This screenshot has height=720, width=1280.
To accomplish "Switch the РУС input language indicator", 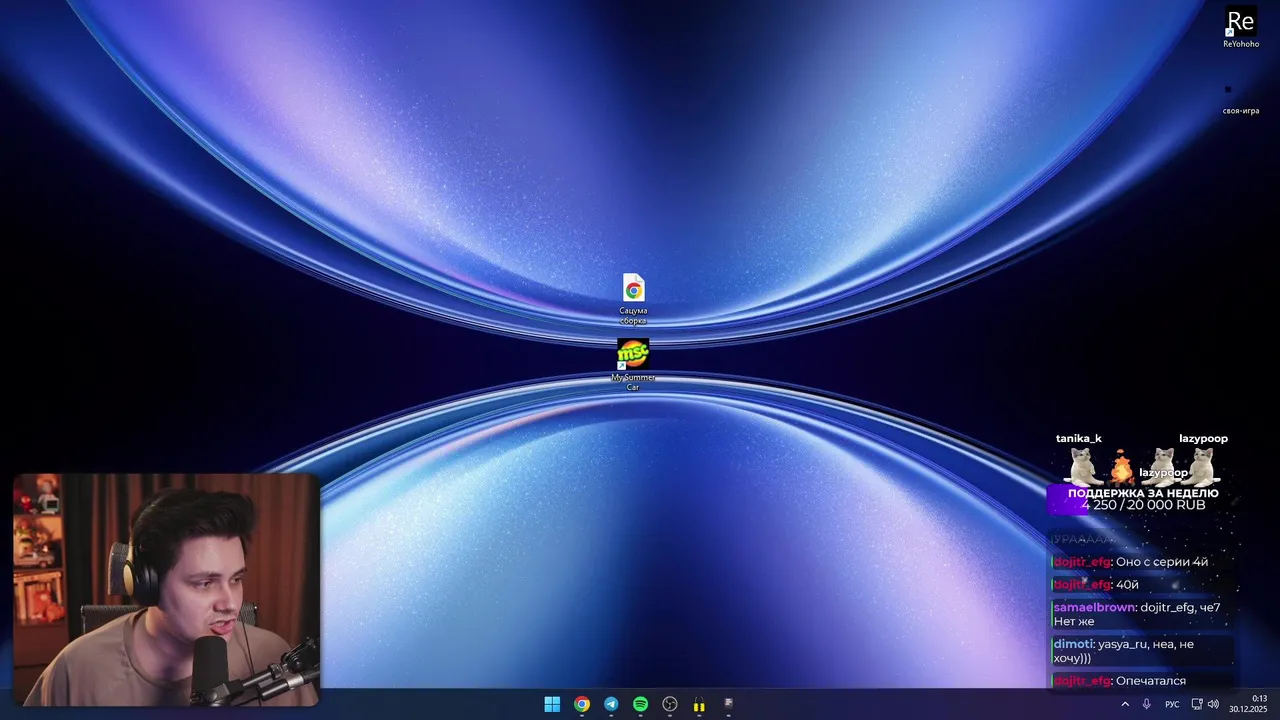I will tap(1172, 704).
